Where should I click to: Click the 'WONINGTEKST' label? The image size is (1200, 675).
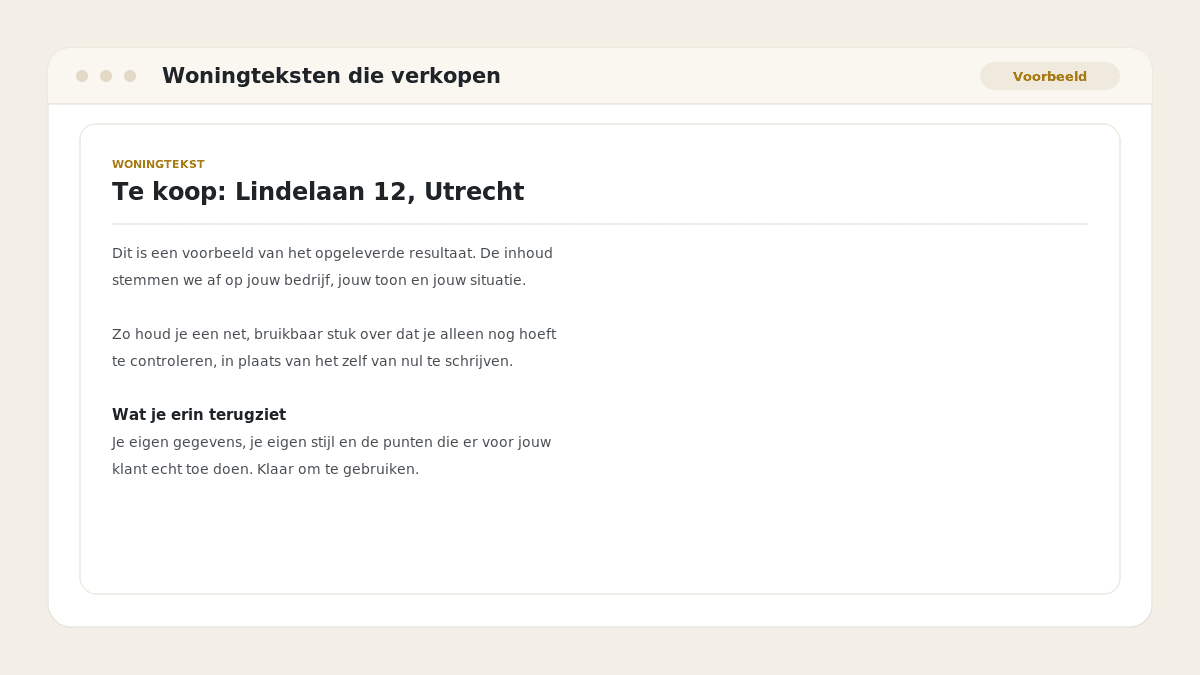pos(158,164)
